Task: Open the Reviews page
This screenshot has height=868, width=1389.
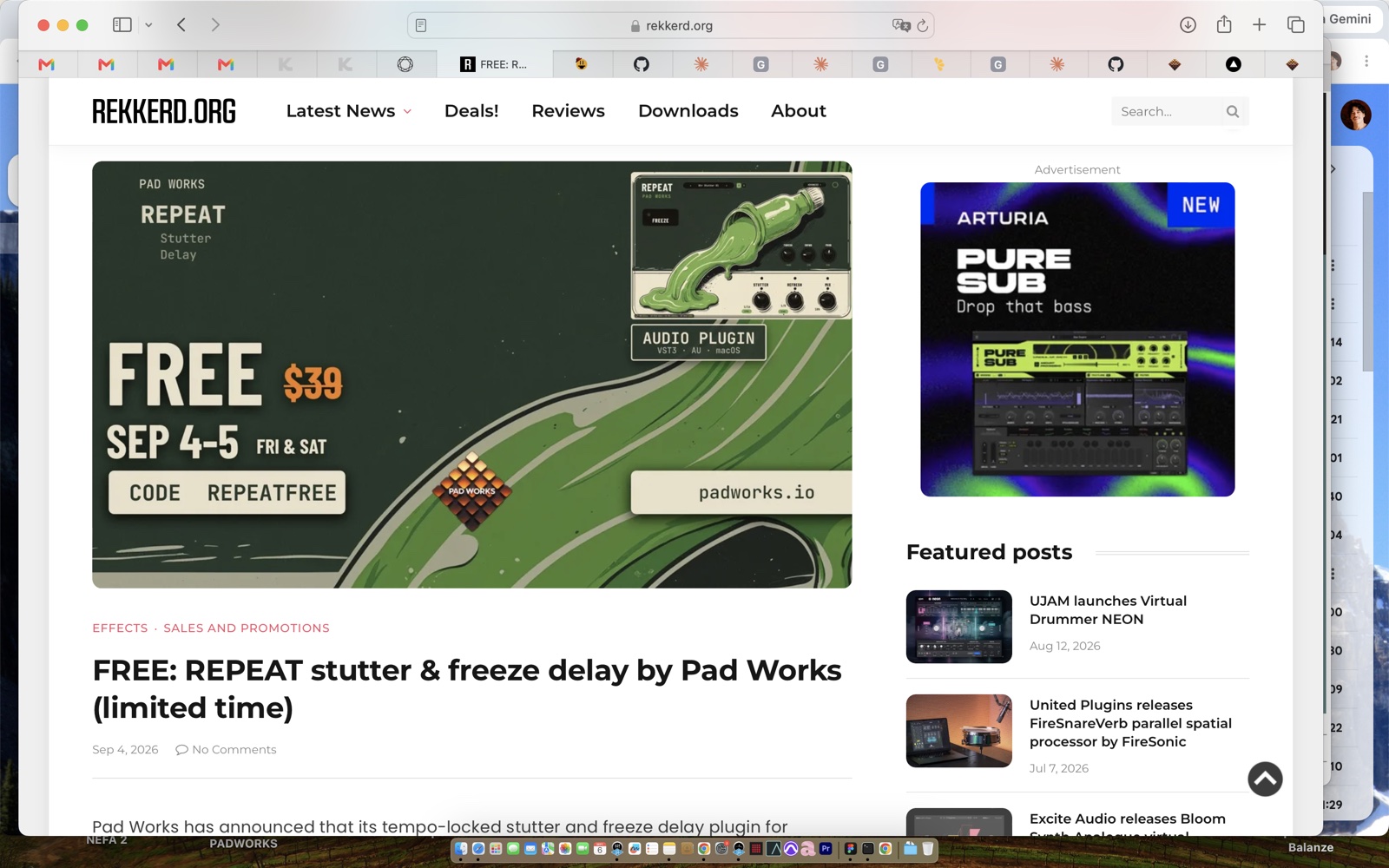Action: tap(568, 111)
